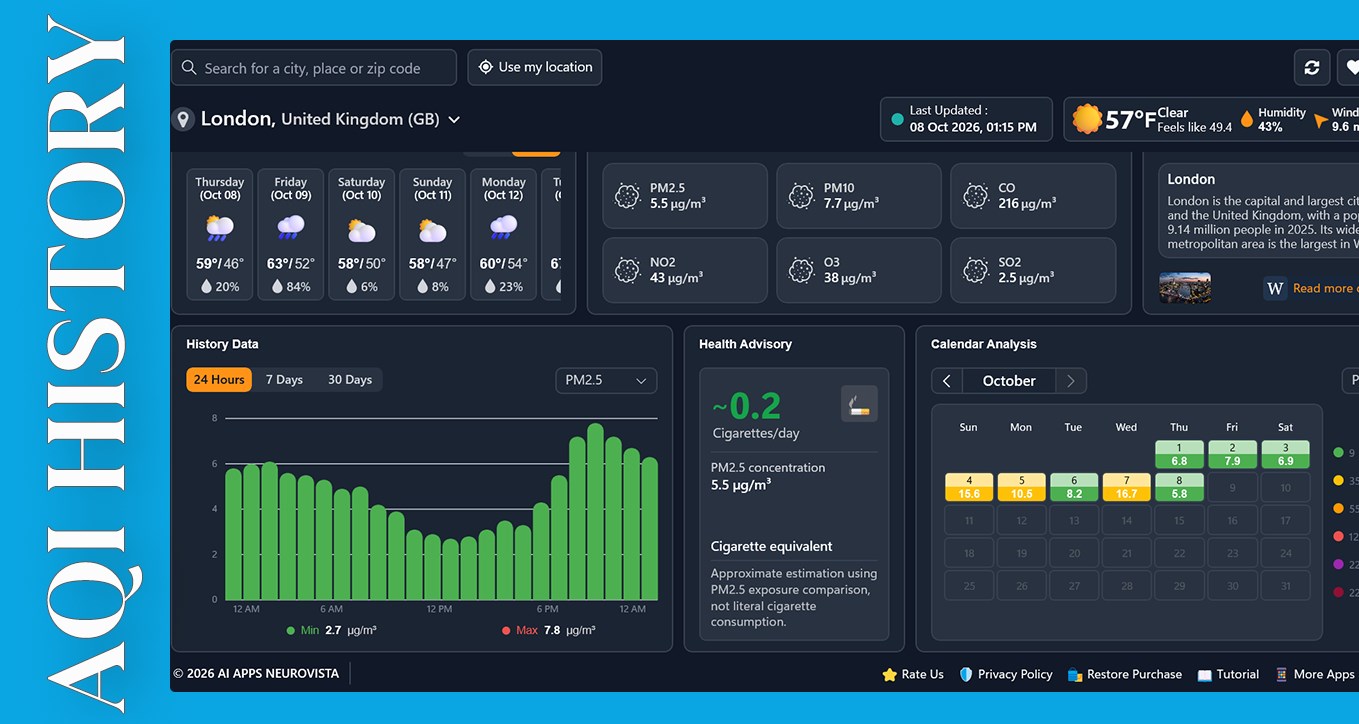Click the October month label
This screenshot has height=724, width=1359.
(1009, 381)
